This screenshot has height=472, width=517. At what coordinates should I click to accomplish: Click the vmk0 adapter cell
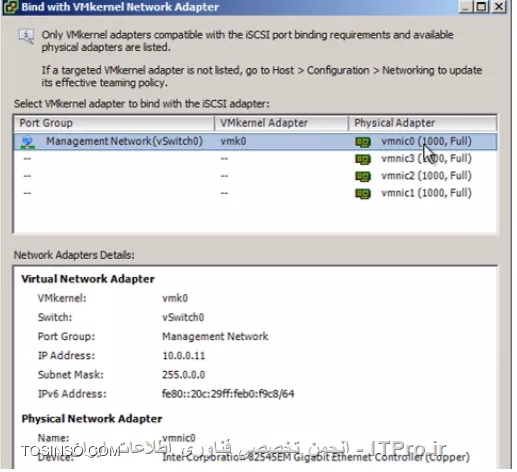coord(233,141)
